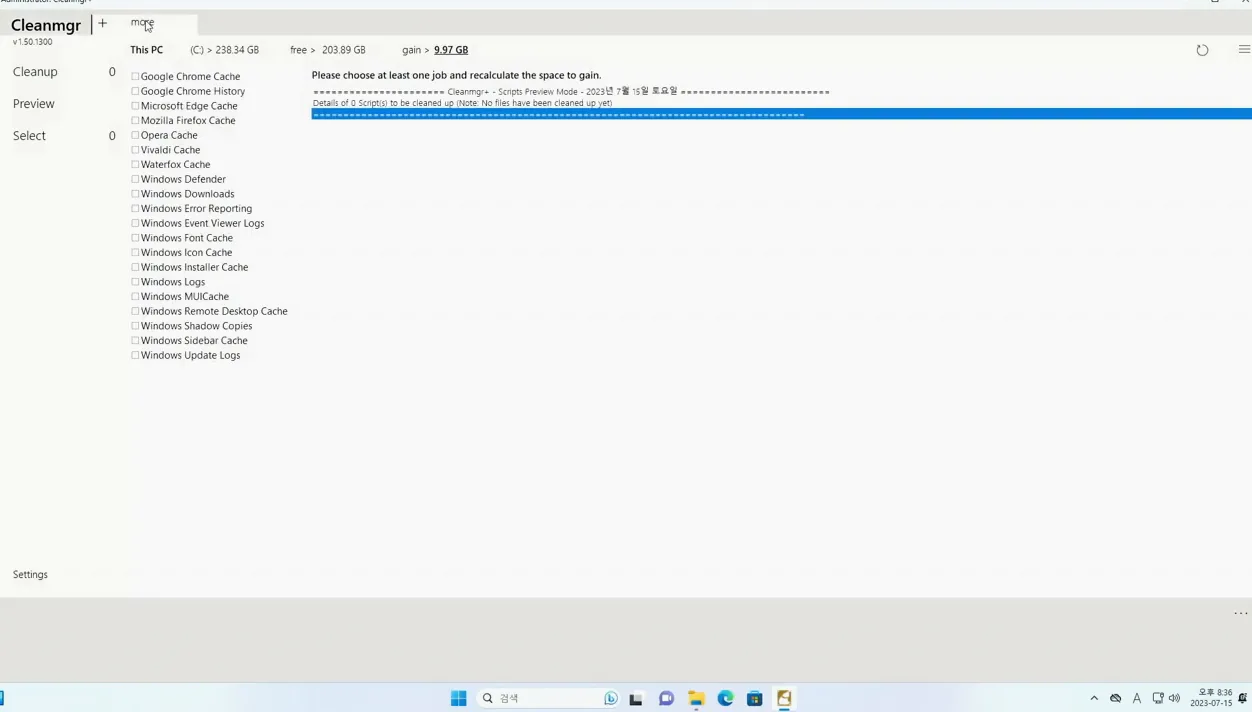Open Bing chat icon in the search box
Viewport: 1252px width, 712px height.
(610, 698)
